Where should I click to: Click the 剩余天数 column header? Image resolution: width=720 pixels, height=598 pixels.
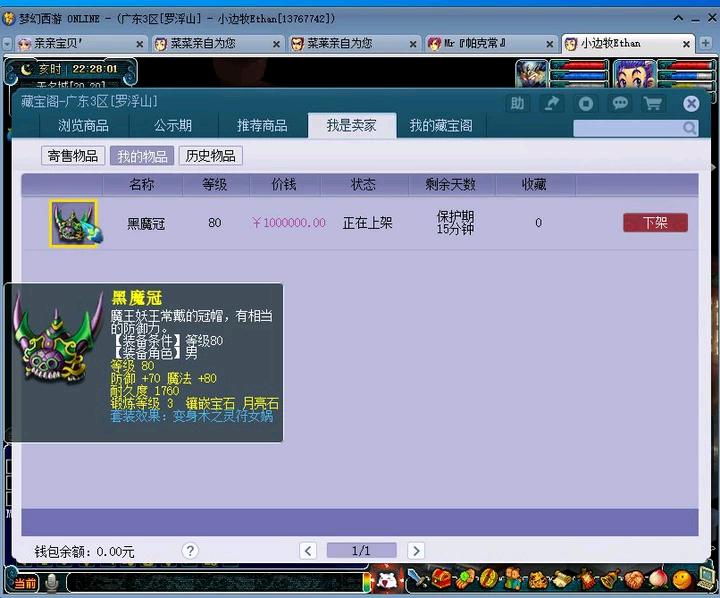(450, 185)
